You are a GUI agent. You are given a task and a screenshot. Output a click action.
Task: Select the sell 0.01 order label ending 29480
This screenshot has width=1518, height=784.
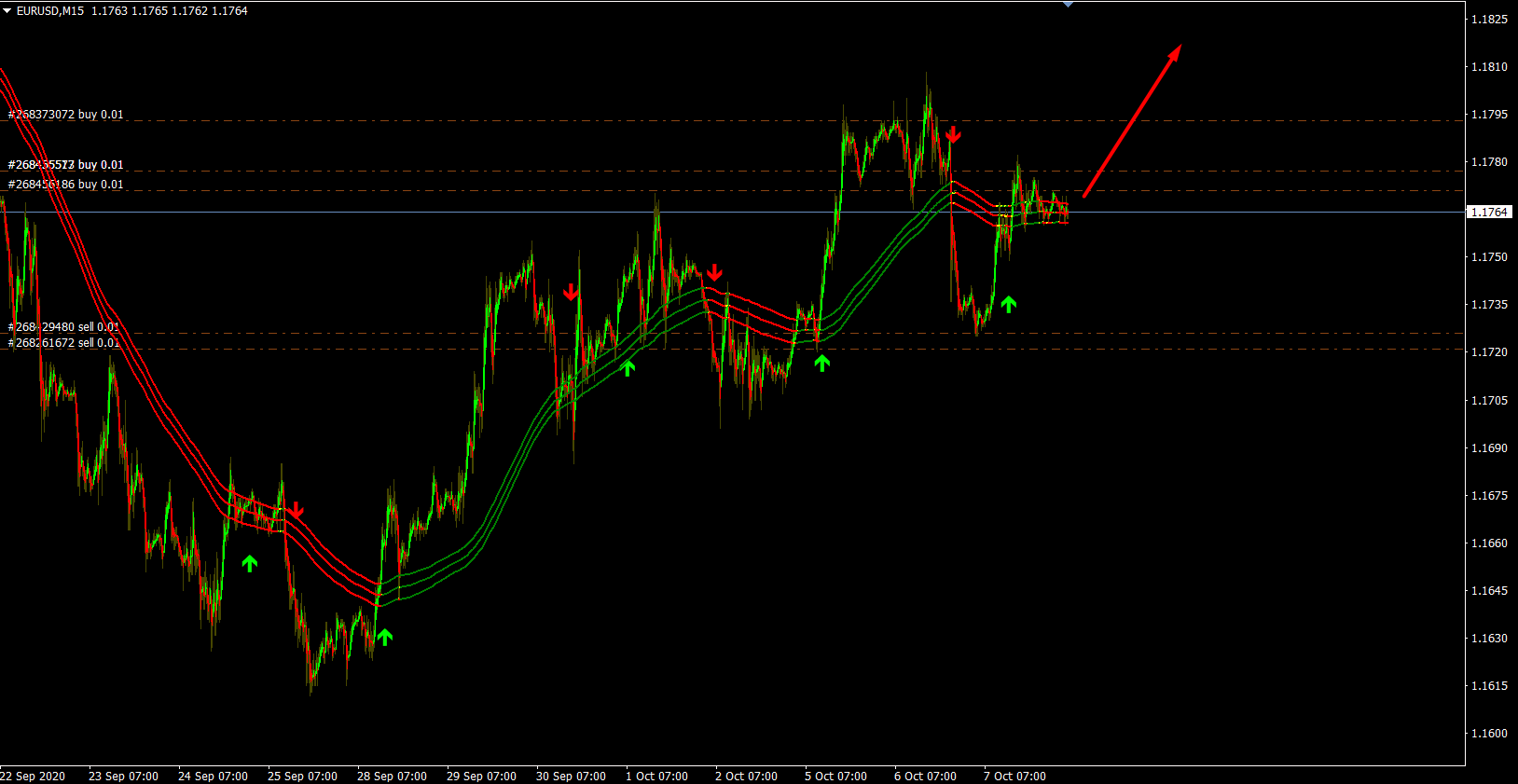point(63,327)
